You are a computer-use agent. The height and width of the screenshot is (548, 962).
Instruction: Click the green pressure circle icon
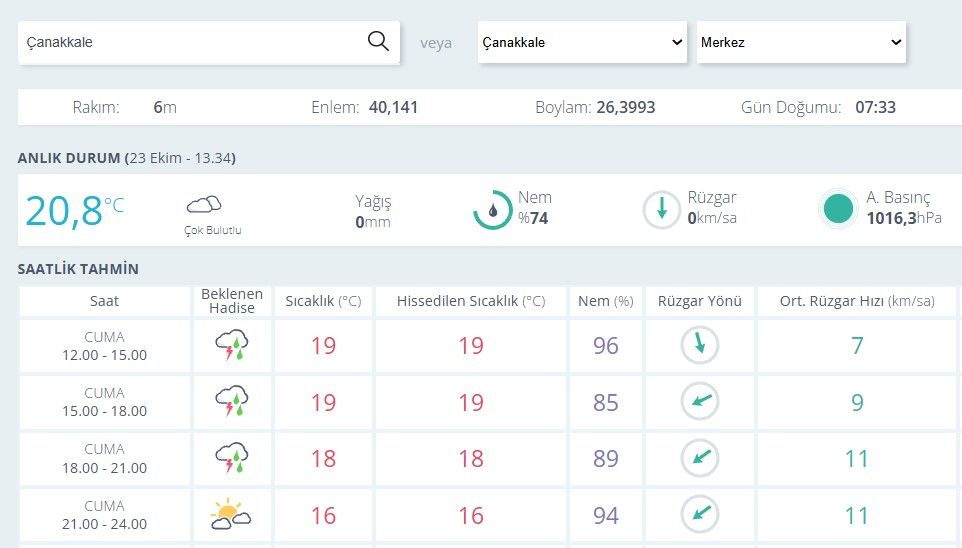pos(838,209)
